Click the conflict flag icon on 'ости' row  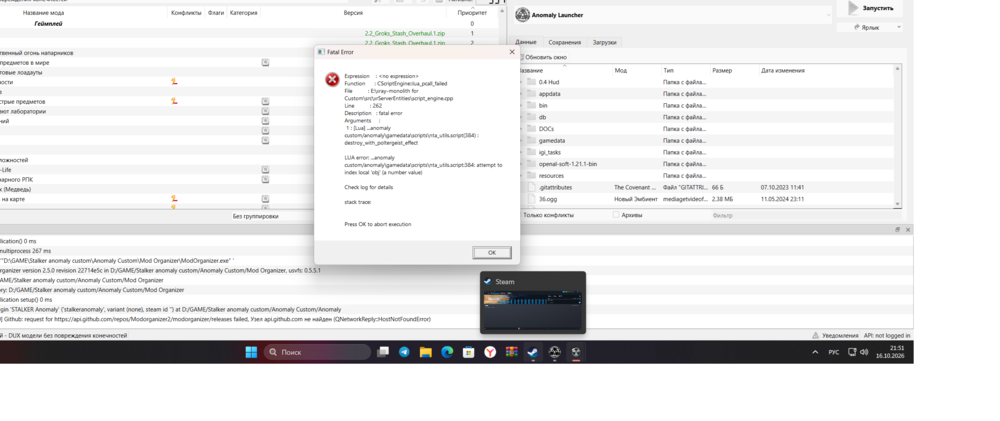(x=173, y=82)
